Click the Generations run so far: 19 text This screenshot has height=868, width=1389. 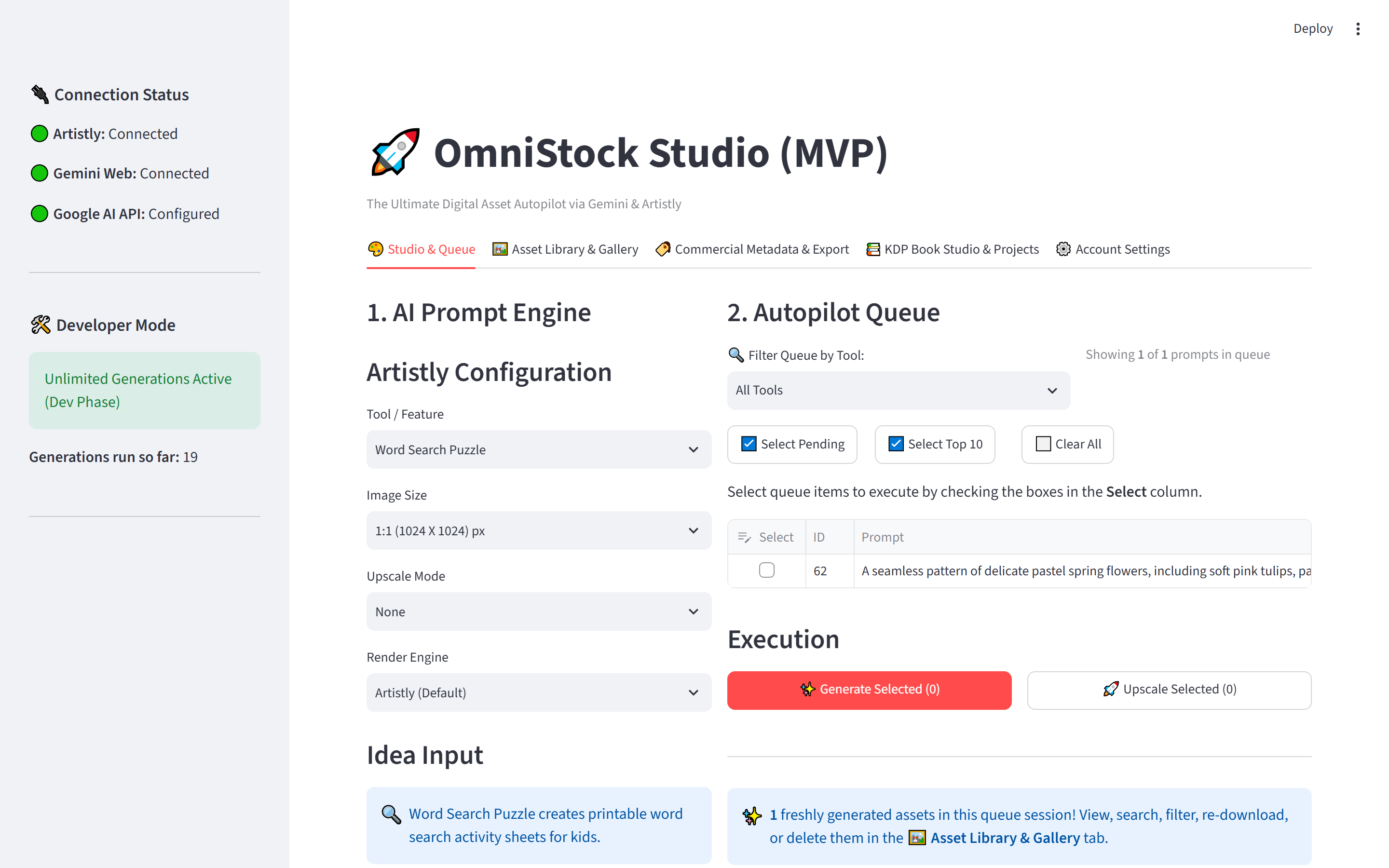(x=114, y=457)
